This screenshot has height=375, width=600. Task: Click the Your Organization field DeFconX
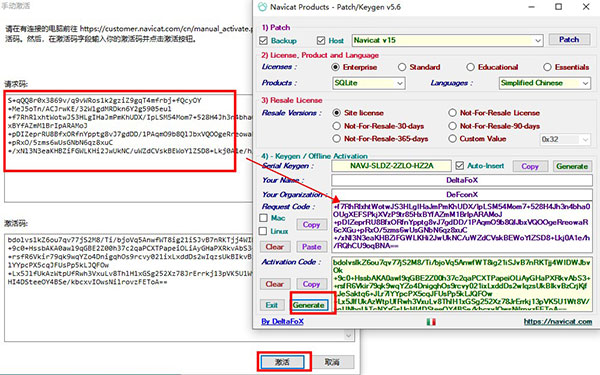(x=461, y=194)
